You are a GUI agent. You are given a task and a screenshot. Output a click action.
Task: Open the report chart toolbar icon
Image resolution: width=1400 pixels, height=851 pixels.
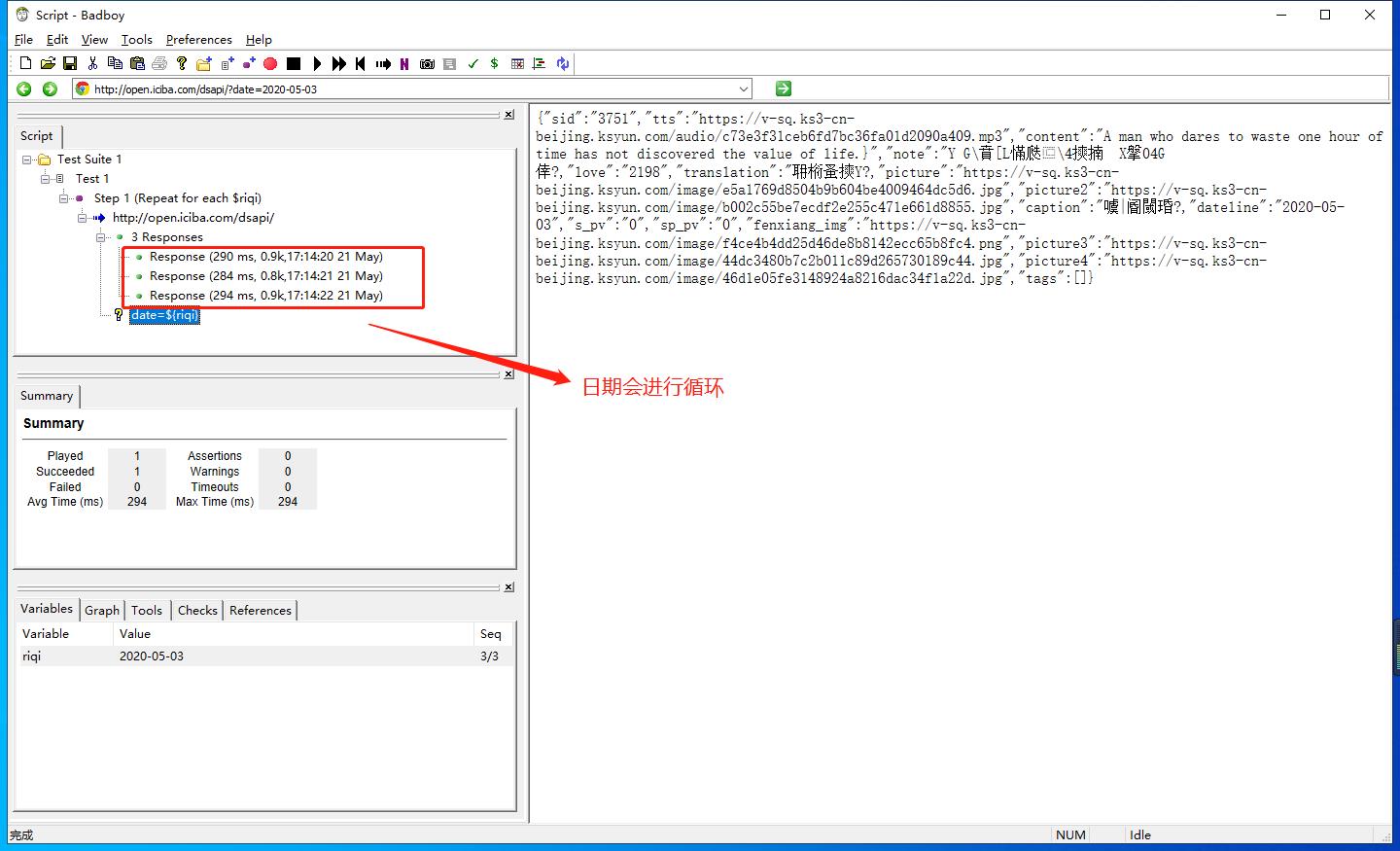pos(540,63)
